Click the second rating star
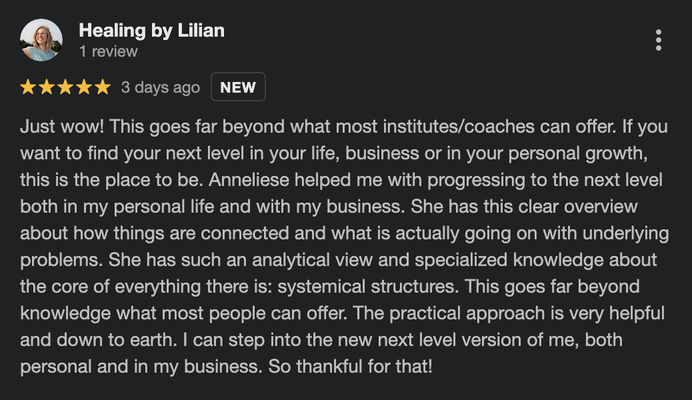692x400 pixels. (46, 87)
